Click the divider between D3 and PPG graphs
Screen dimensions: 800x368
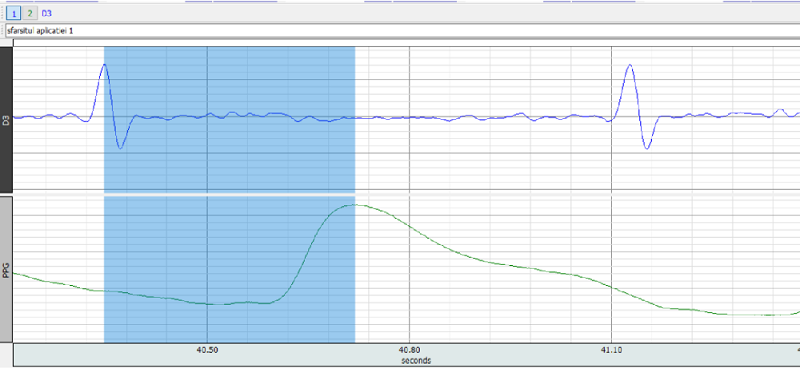pyautogui.click(x=406, y=194)
